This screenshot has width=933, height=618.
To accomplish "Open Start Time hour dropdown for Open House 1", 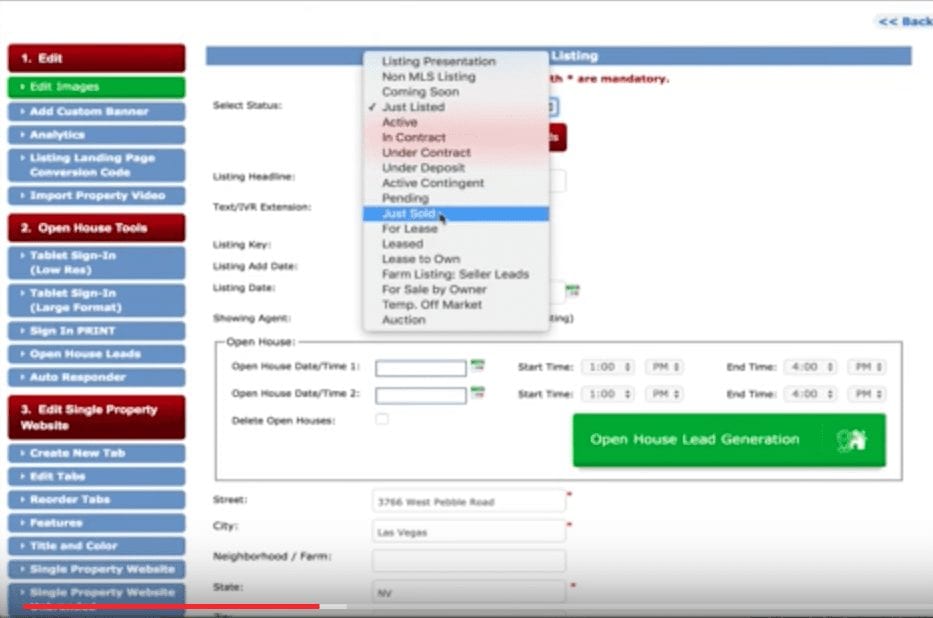I will pos(608,367).
